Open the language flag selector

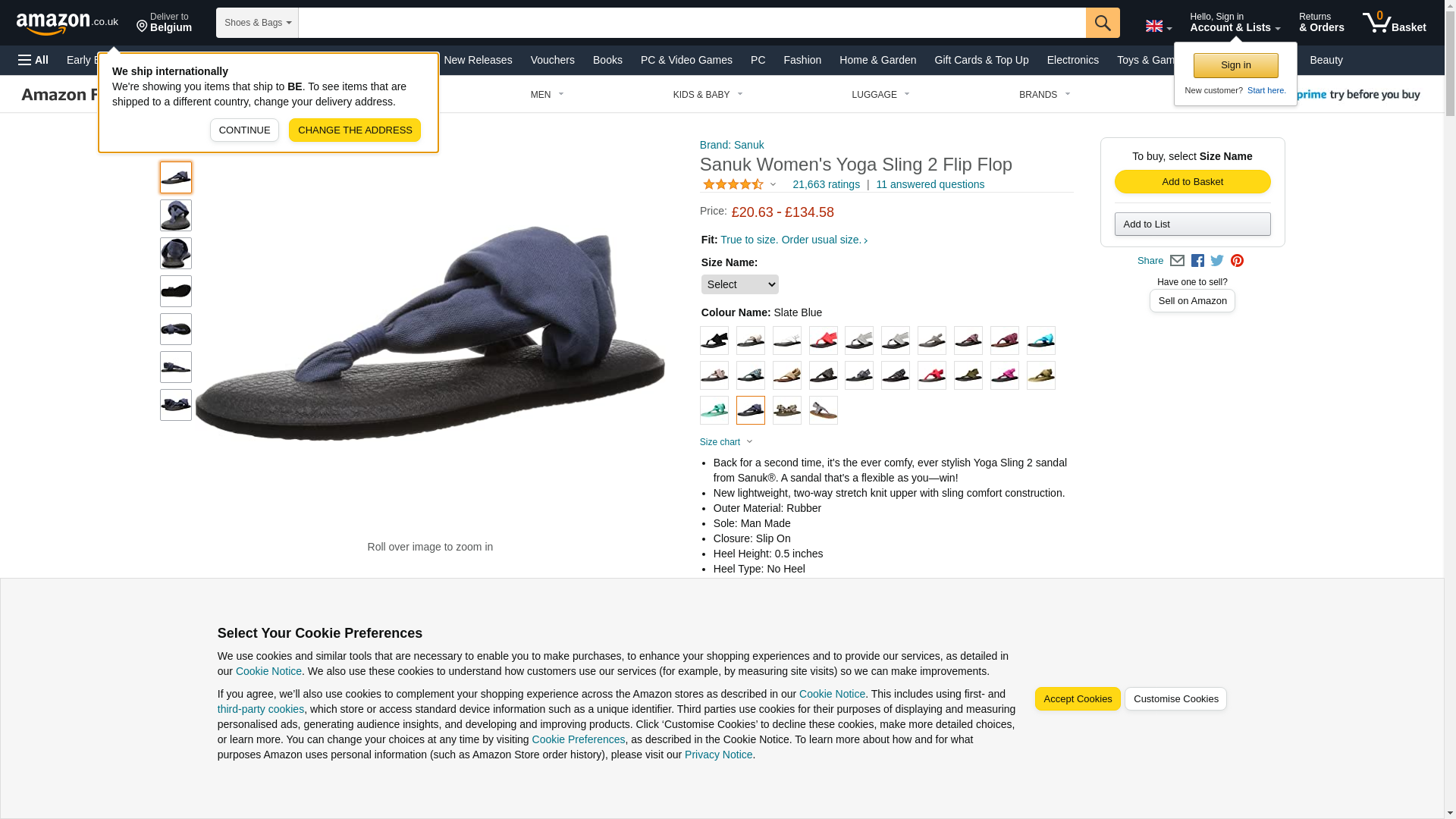(1158, 27)
